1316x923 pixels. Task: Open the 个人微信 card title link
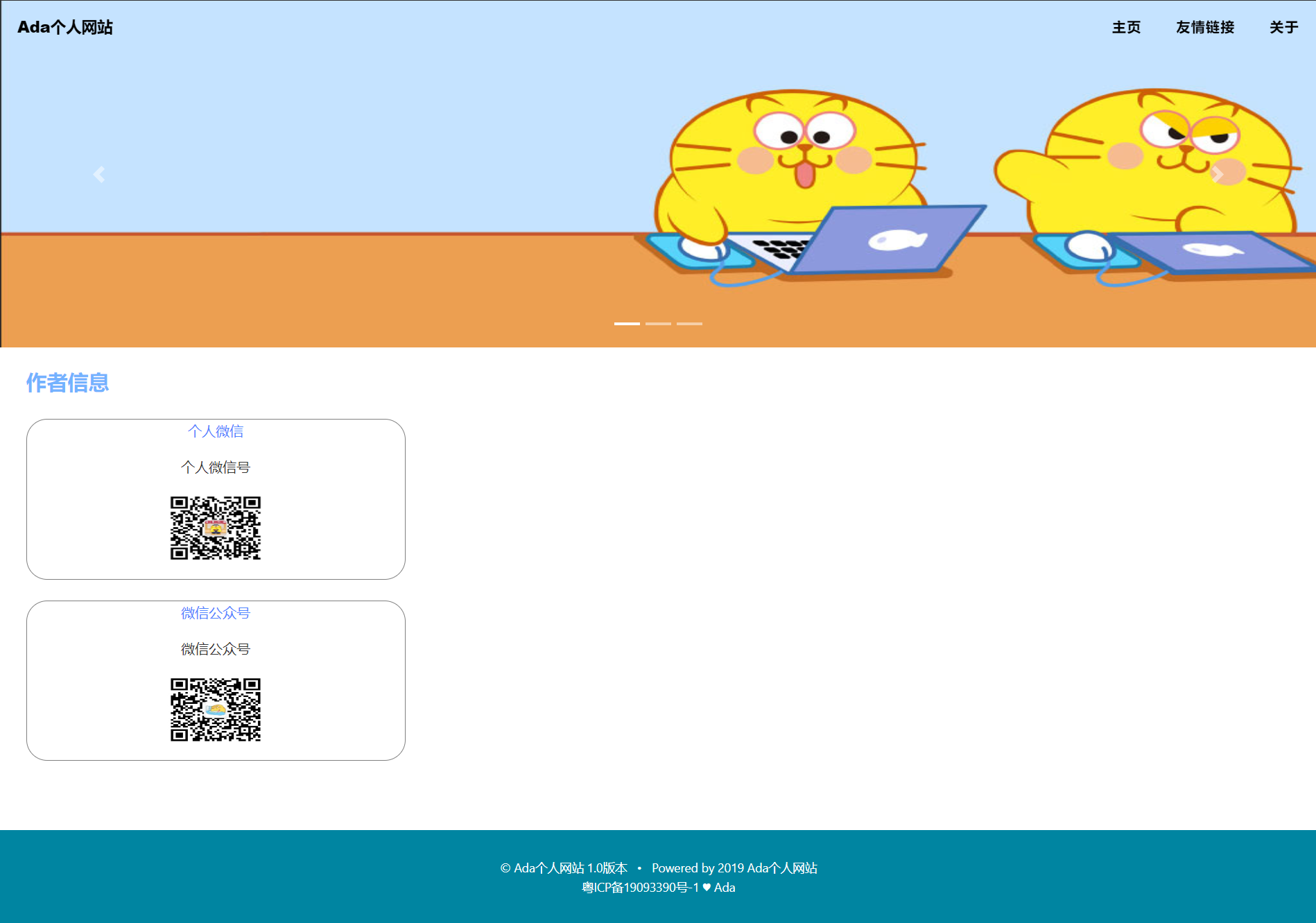pos(216,431)
